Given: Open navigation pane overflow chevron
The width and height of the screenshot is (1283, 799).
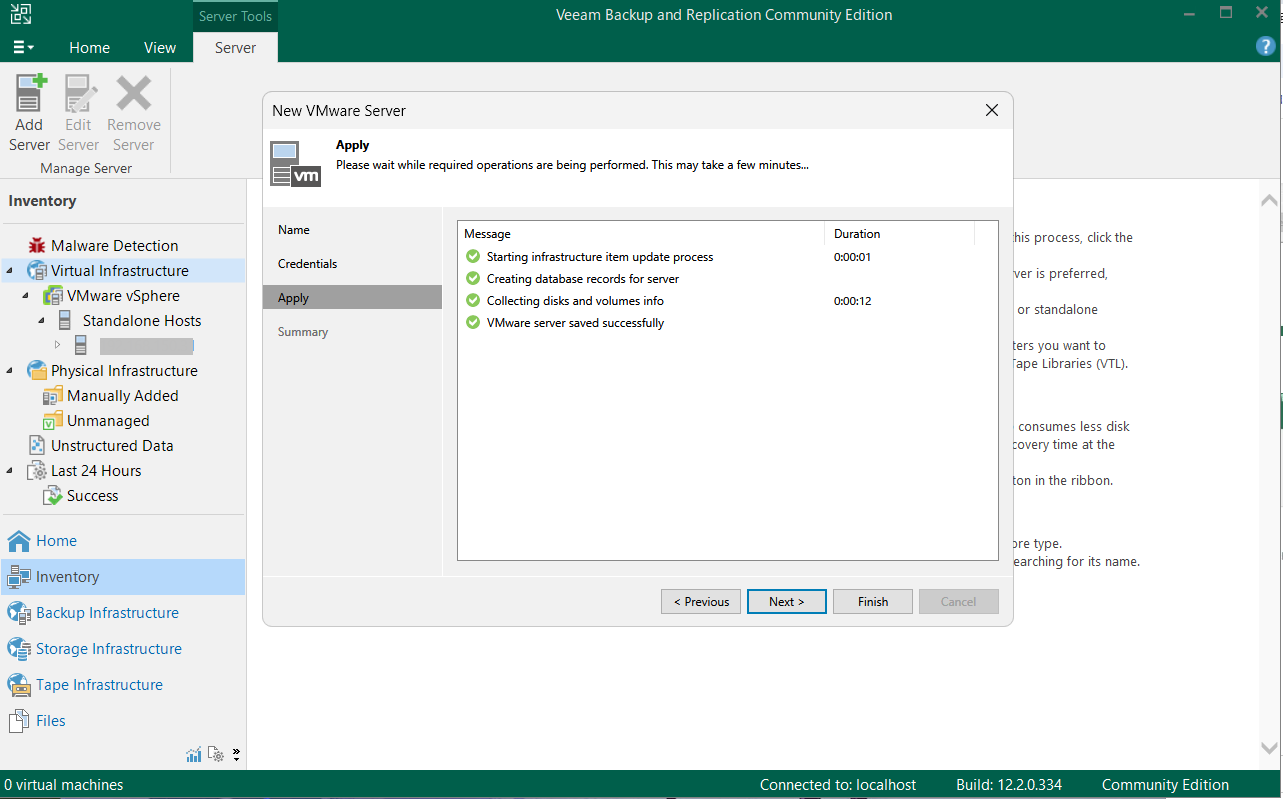Looking at the screenshot, I should coord(237,754).
